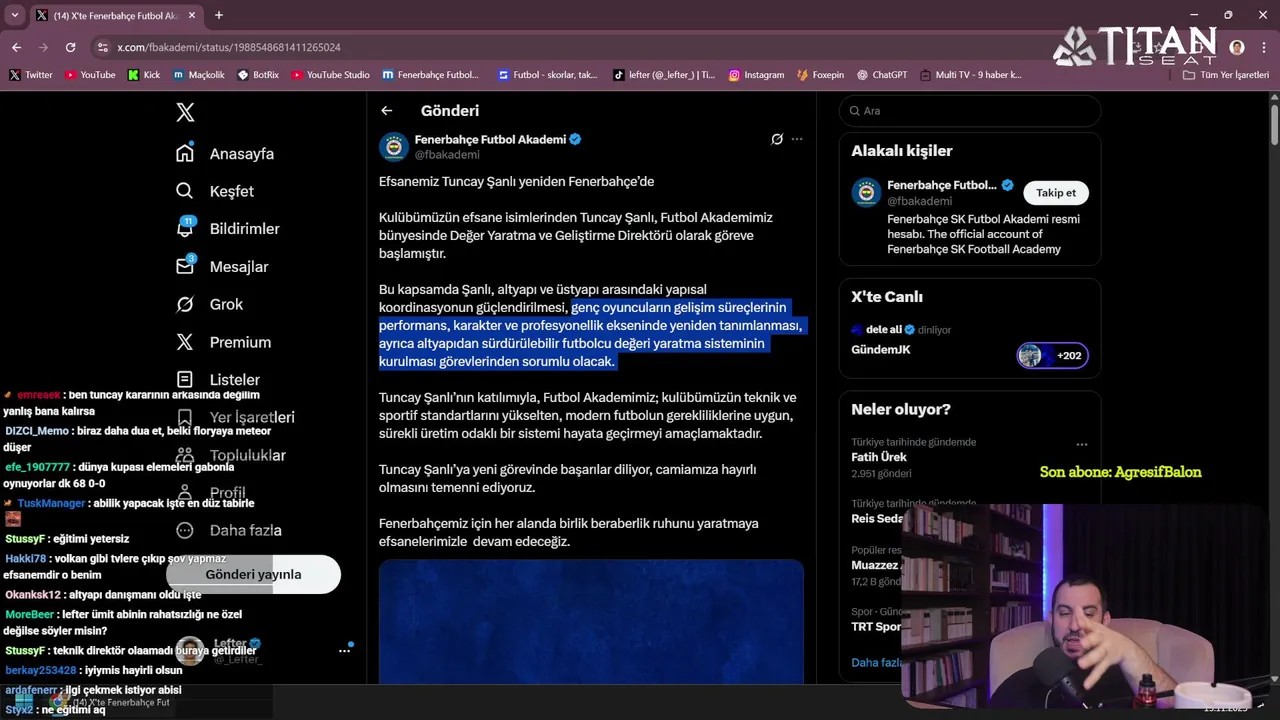
Task: Open Multi TV bookmark
Action: coord(970,75)
